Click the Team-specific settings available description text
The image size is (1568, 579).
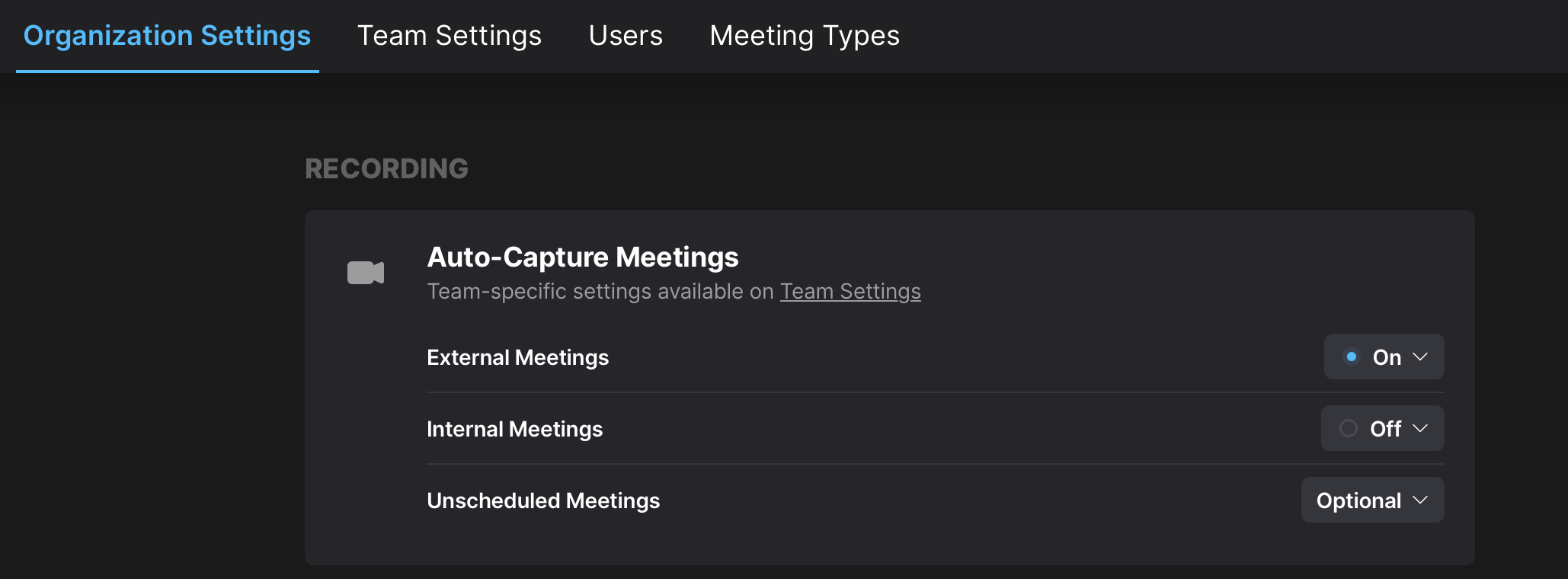600,291
